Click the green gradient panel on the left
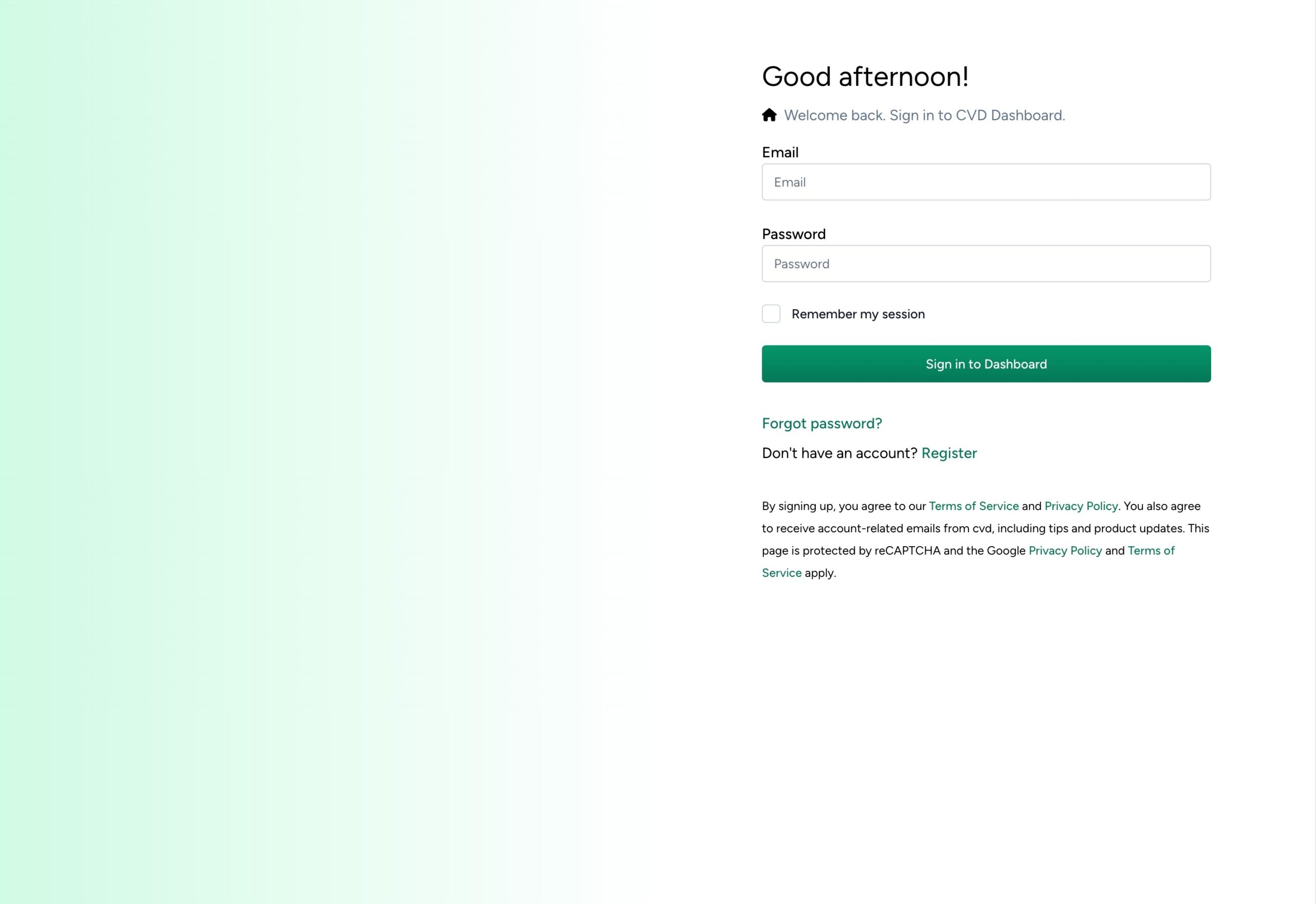The image size is (1316, 904). tap(283, 453)
